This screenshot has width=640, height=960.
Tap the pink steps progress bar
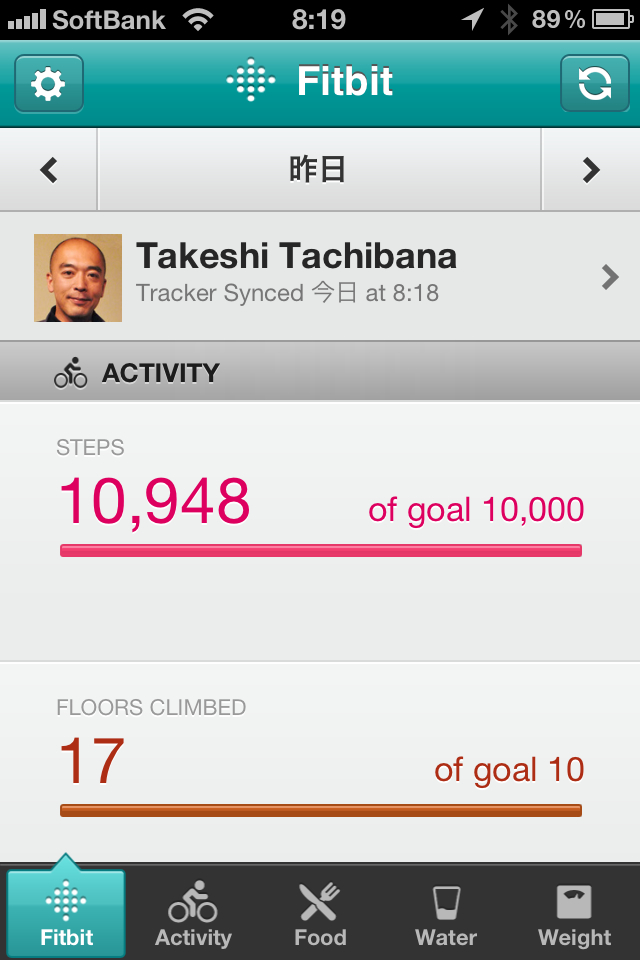[320, 550]
